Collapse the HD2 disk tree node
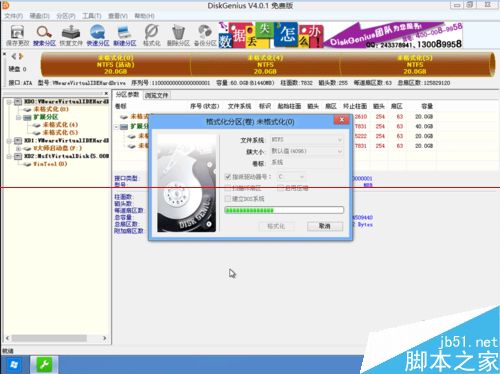This screenshot has width=500, height=374. tap(9, 156)
